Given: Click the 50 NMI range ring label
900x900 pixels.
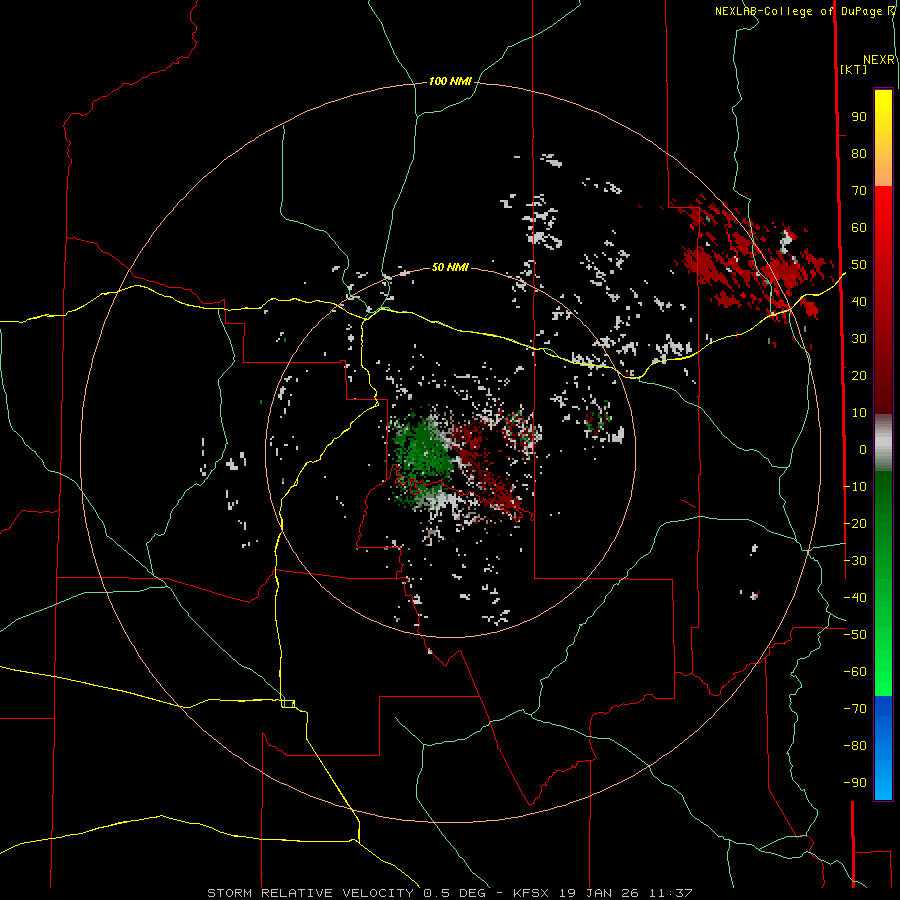Looking at the screenshot, I should (x=450, y=267).
